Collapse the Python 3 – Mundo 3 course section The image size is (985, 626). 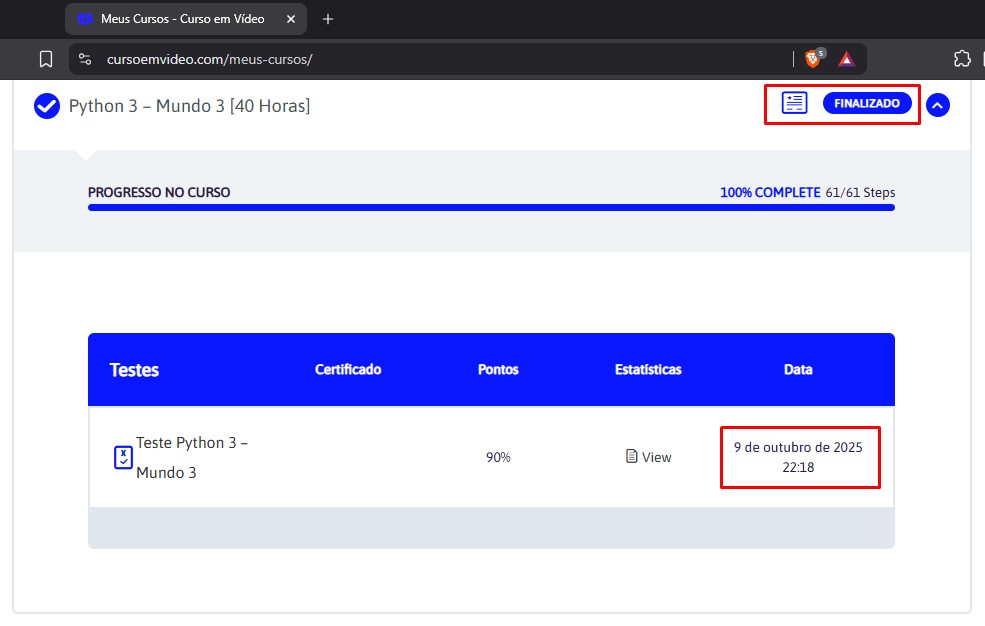938,105
